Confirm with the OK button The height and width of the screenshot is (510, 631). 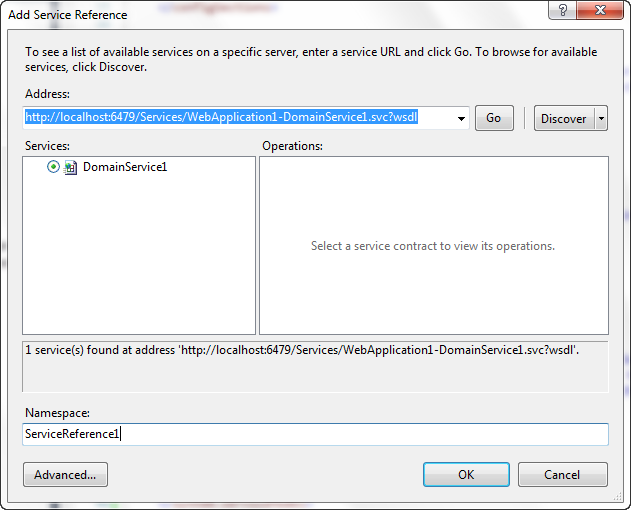coord(466,474)
